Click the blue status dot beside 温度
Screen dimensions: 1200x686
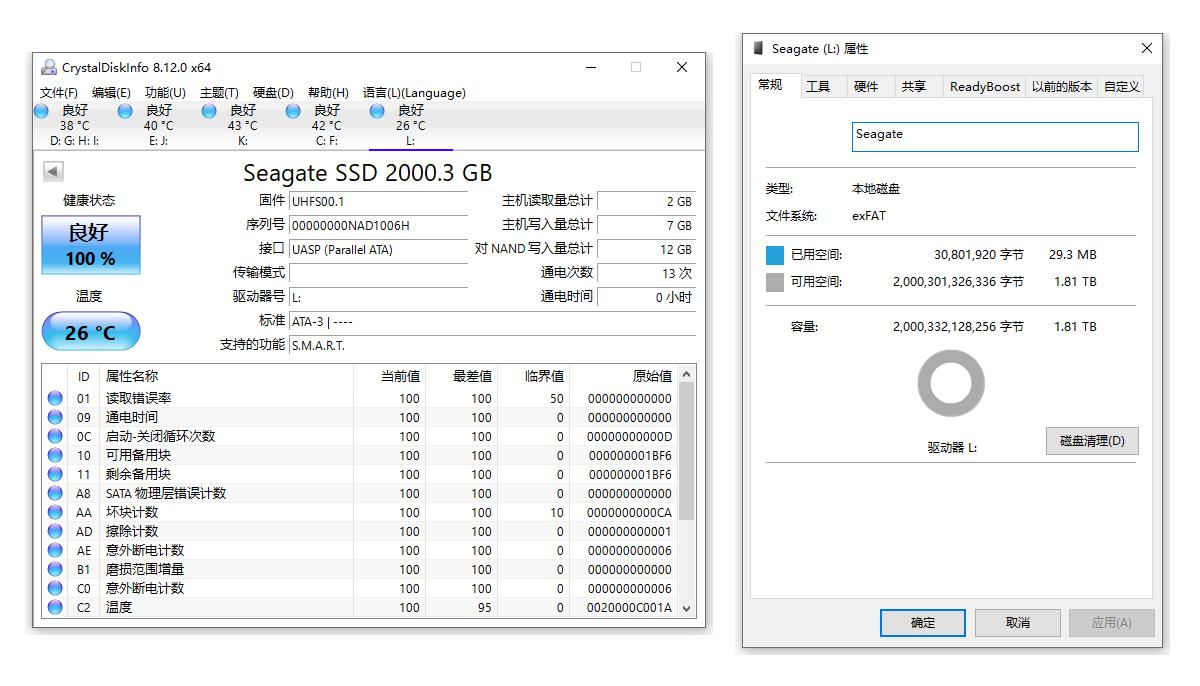coord(55,607)
